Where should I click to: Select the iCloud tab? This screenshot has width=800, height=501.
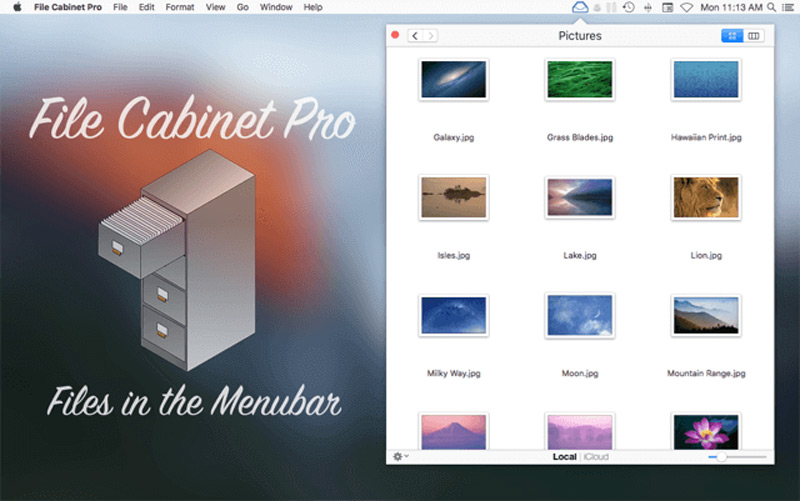(x=596, y=457)
